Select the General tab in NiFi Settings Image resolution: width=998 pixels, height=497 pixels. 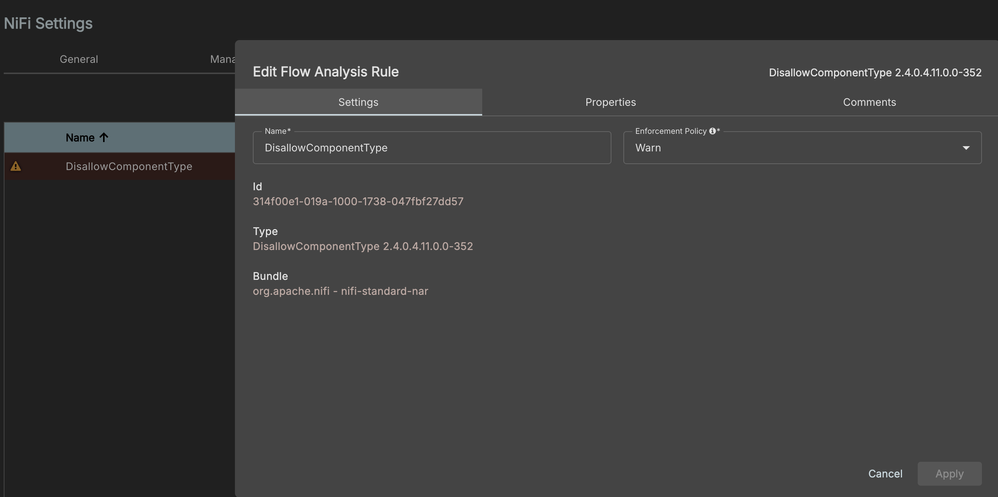[x=79, y=59]
